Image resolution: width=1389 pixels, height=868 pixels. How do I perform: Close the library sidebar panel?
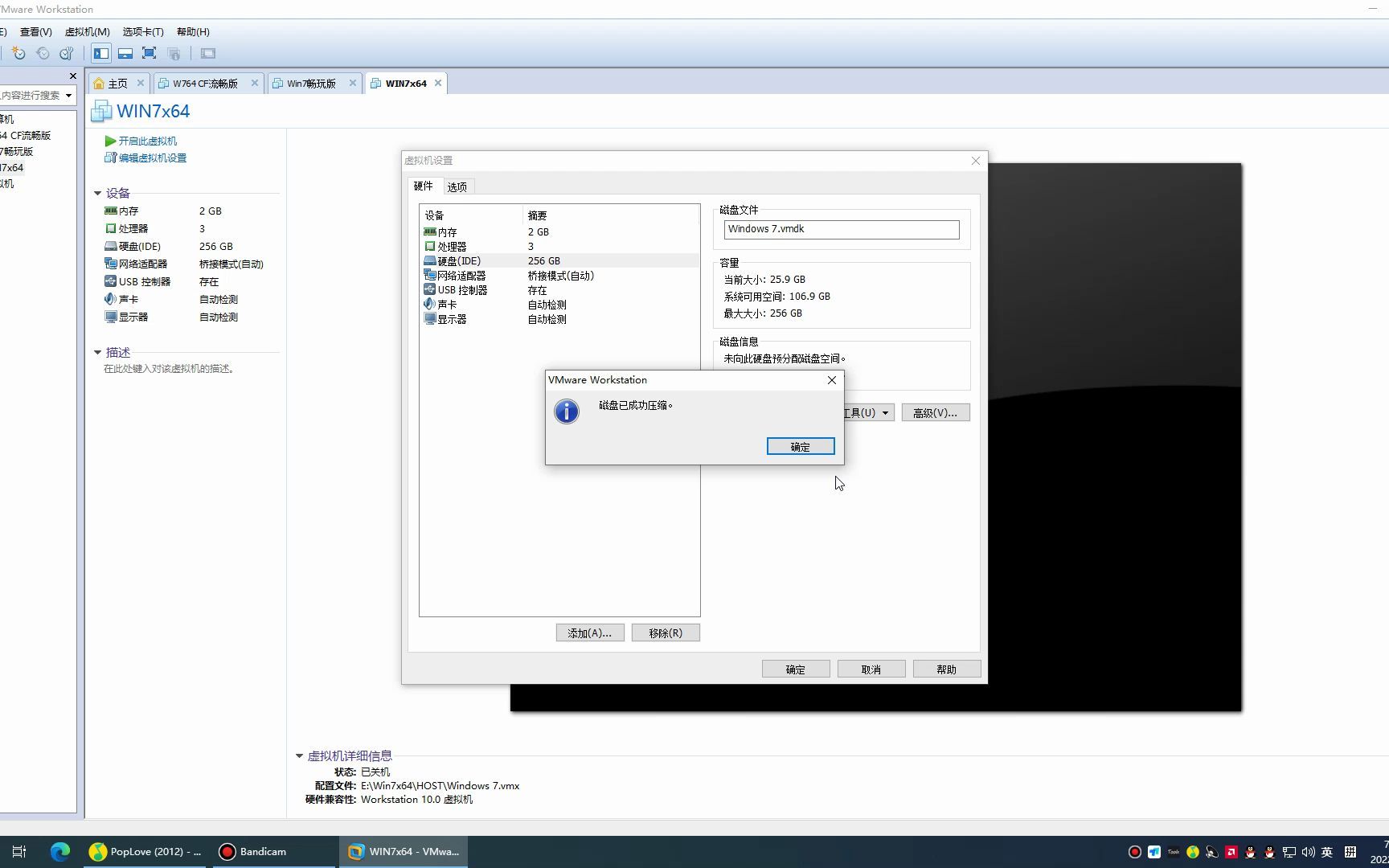[73, 76]
